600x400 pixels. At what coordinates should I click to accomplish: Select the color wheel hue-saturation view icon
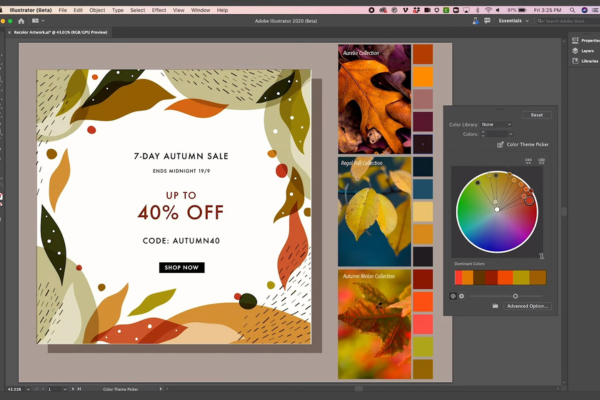click(453, 296)
